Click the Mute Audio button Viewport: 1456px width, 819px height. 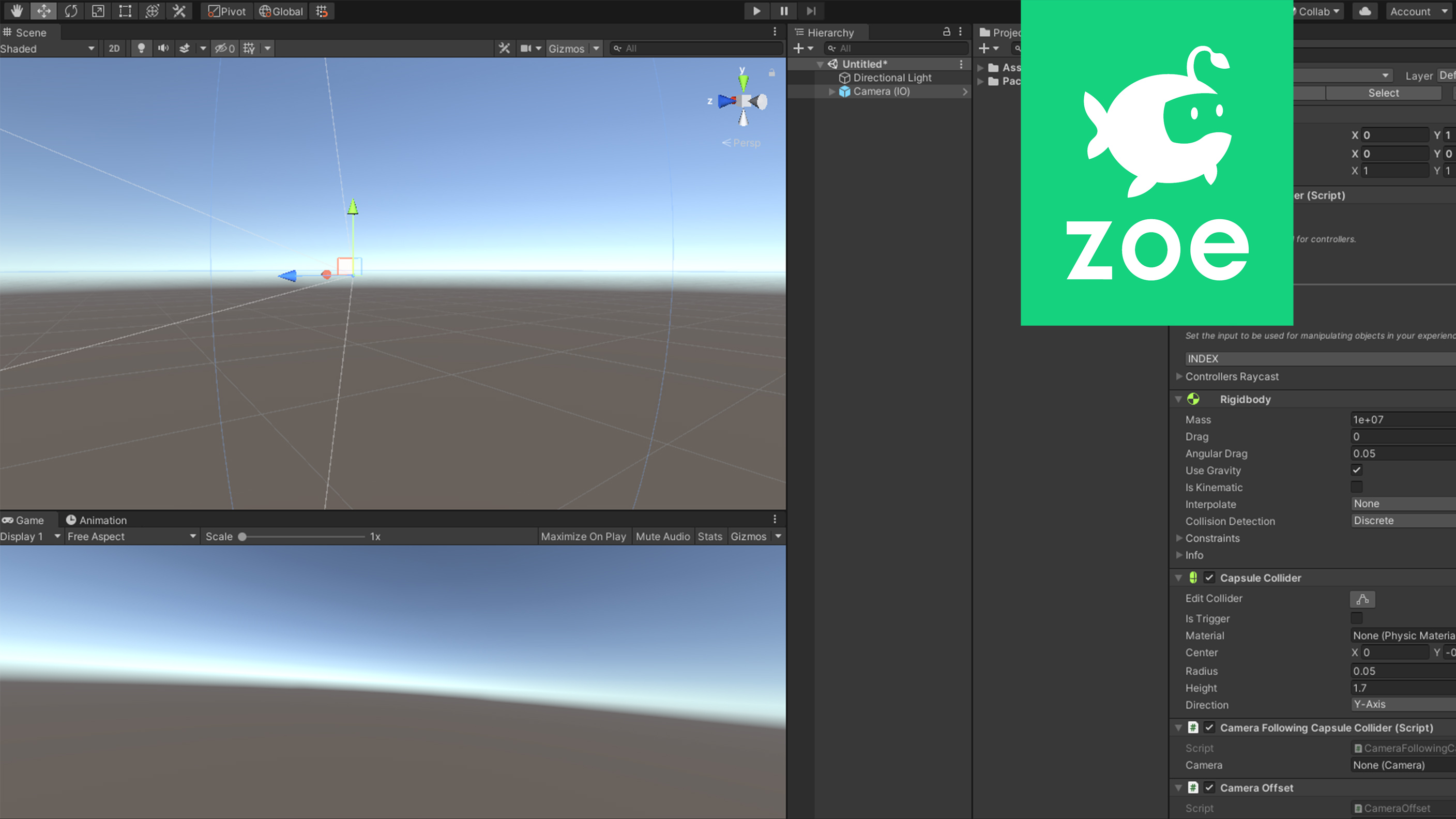pos(662,536)
